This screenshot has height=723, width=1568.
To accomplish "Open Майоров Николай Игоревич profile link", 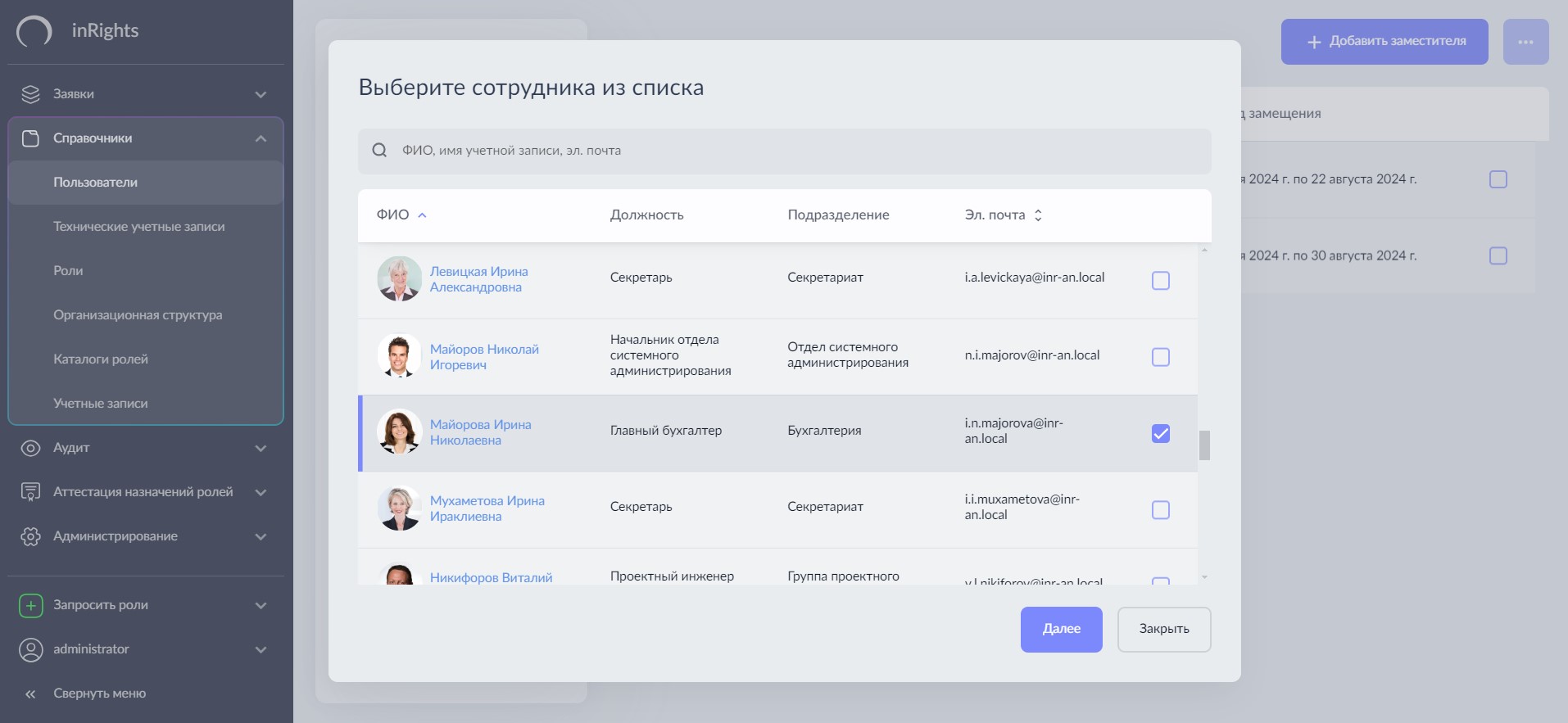I will click(x=484, y=357).
